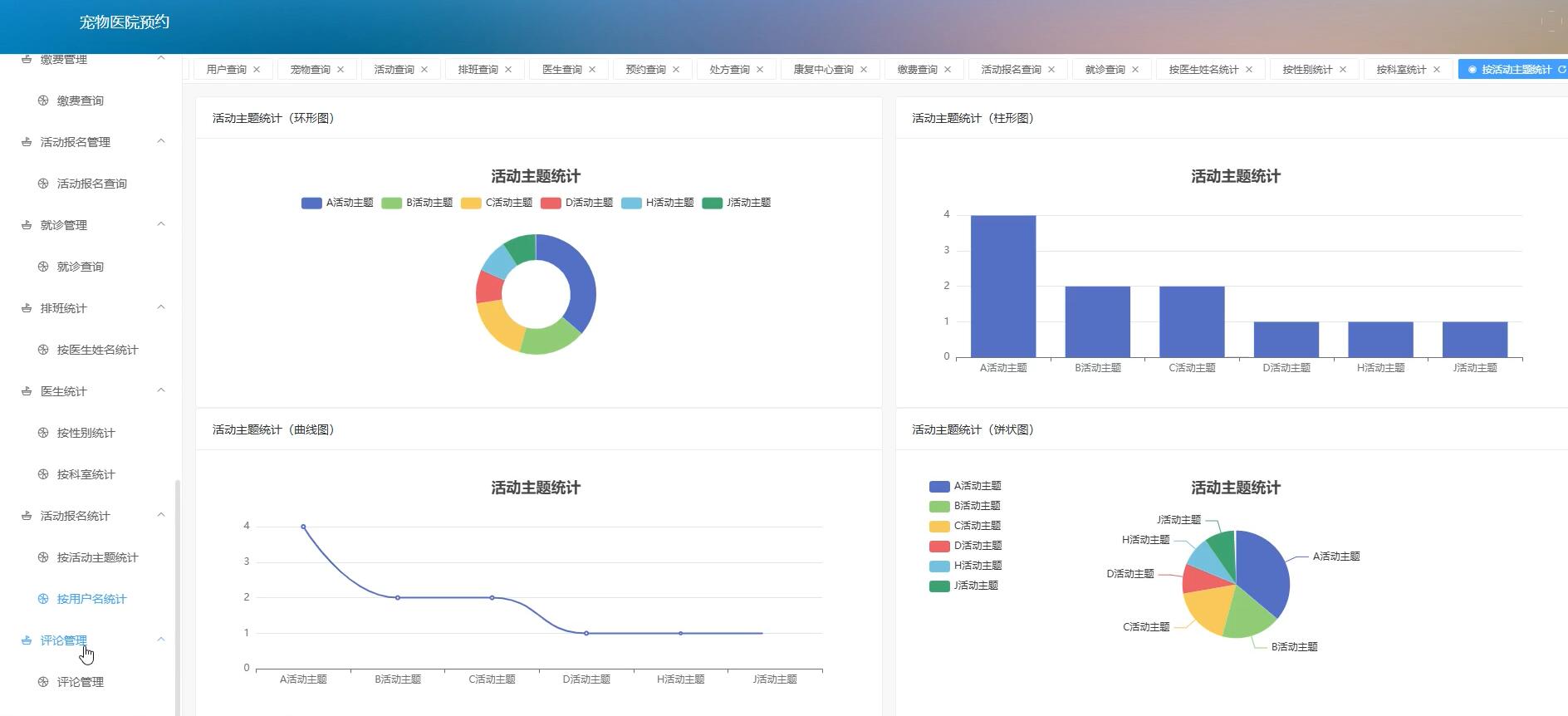Image resolution: width=1568 pixels, height=716 pixels.
Task: Click the 活动报名统计 group icon
Action: tap(27, 516)
